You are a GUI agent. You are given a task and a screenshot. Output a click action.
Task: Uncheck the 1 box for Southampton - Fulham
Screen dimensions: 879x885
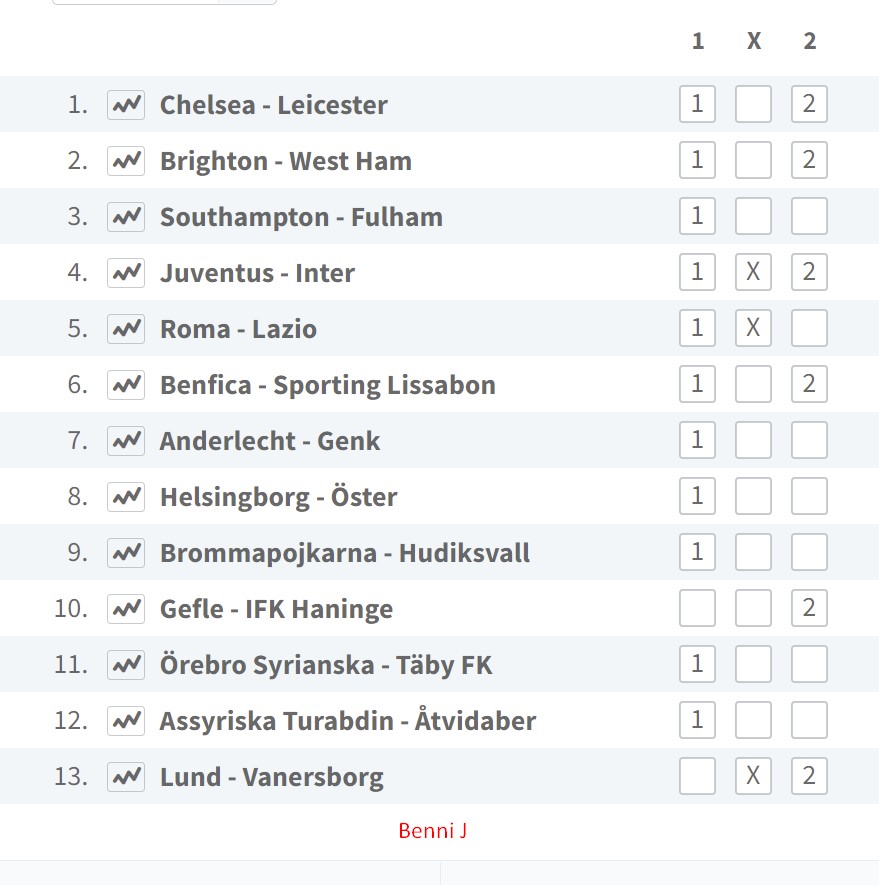[697, 216]
